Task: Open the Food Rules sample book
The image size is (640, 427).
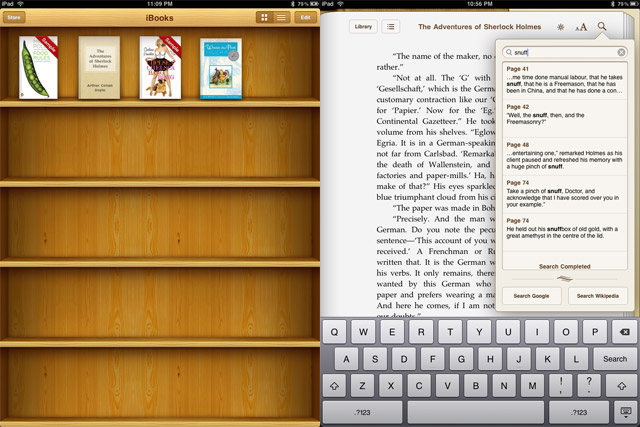Action: 38,67
